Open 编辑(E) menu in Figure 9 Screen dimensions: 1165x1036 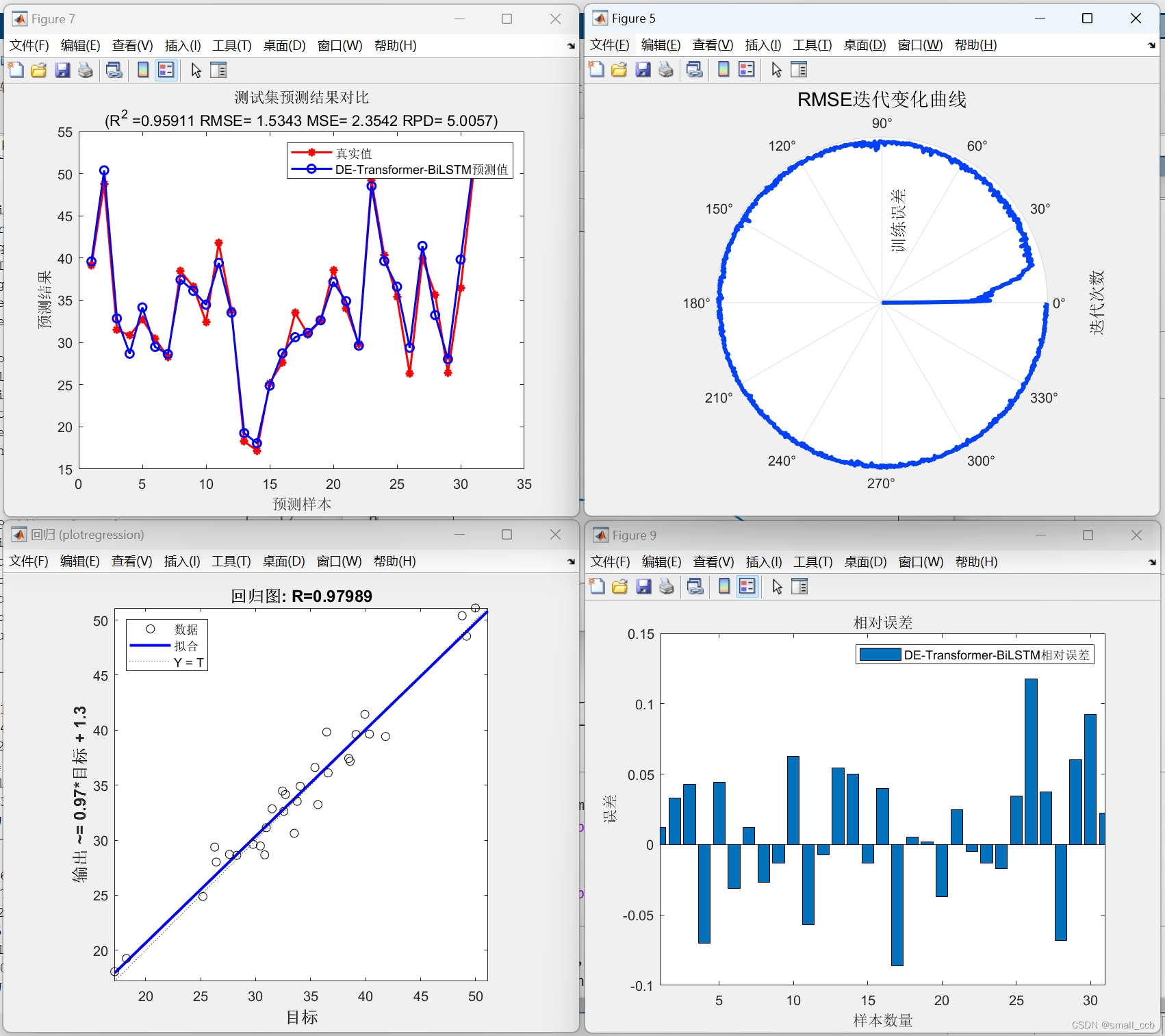[661, 562]
